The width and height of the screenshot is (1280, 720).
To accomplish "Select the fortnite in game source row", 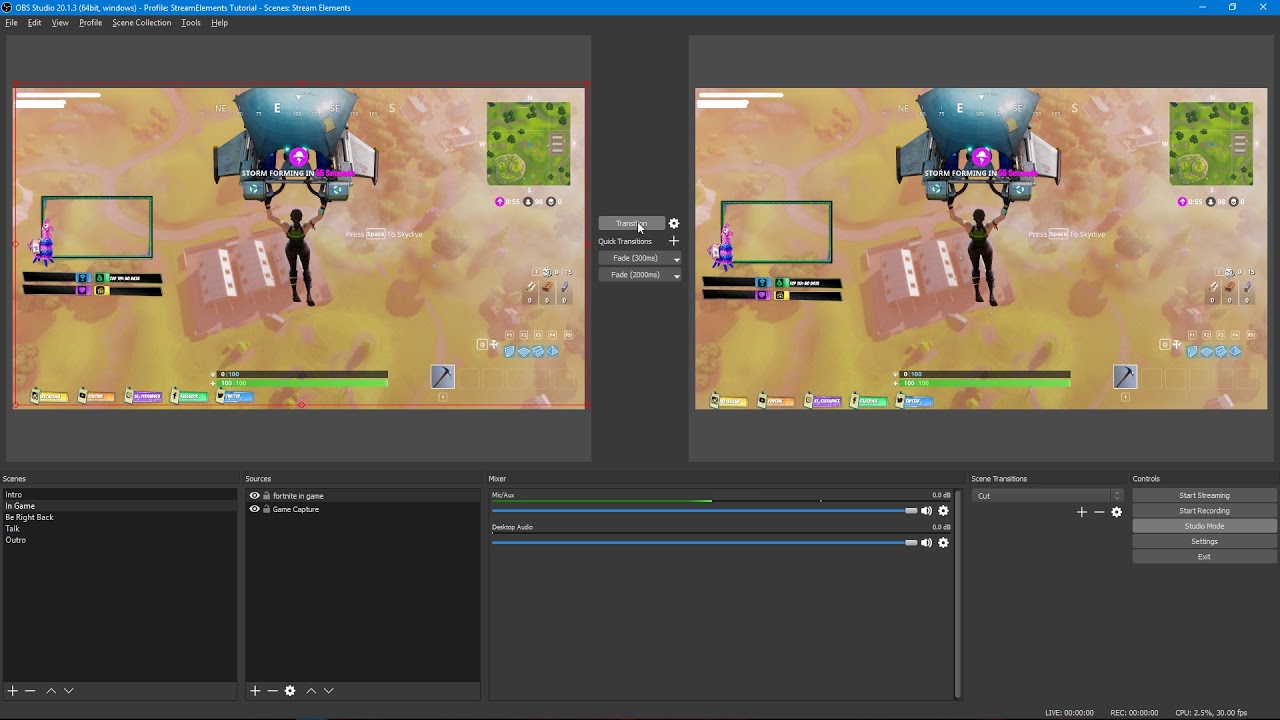I will click(x=363, y=496).
